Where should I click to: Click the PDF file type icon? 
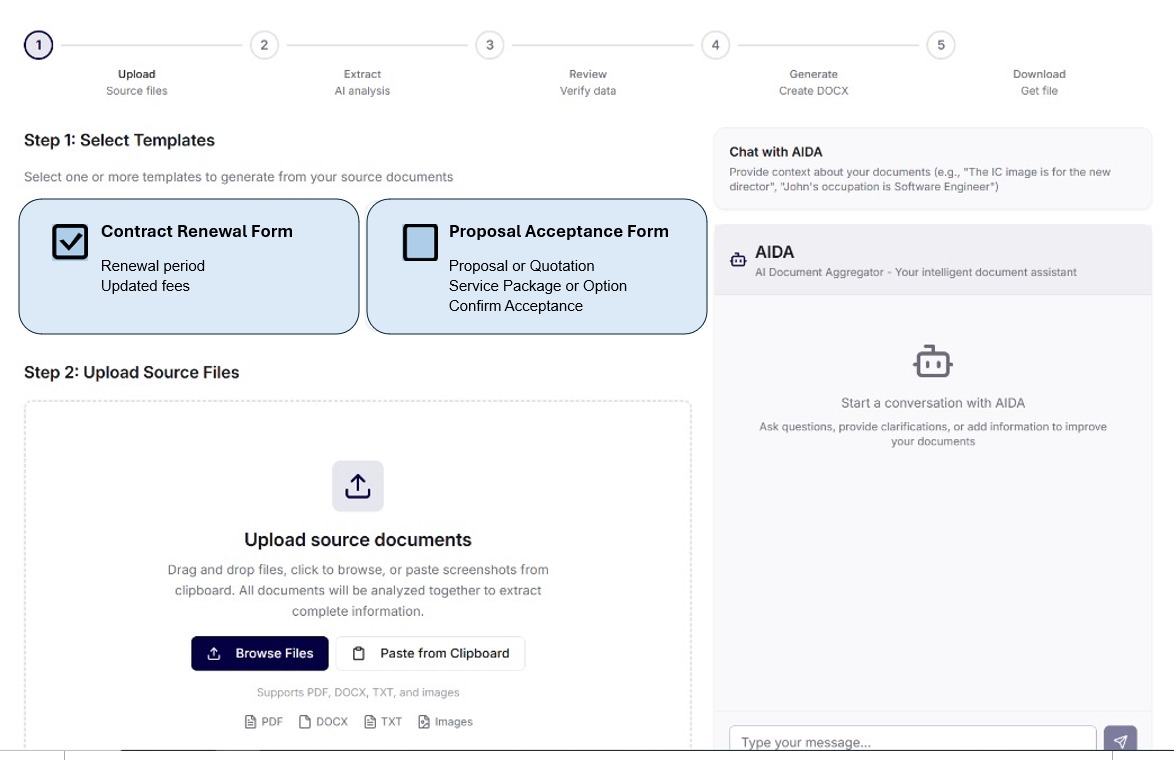(x=250, y=722)
